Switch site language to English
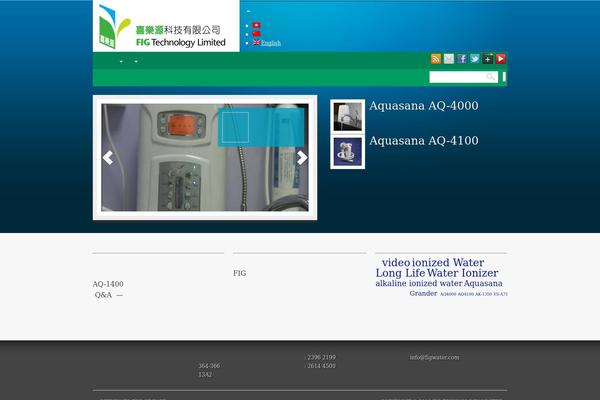The image size is (600, 400). pyautogui.click(x=271, y=43)
